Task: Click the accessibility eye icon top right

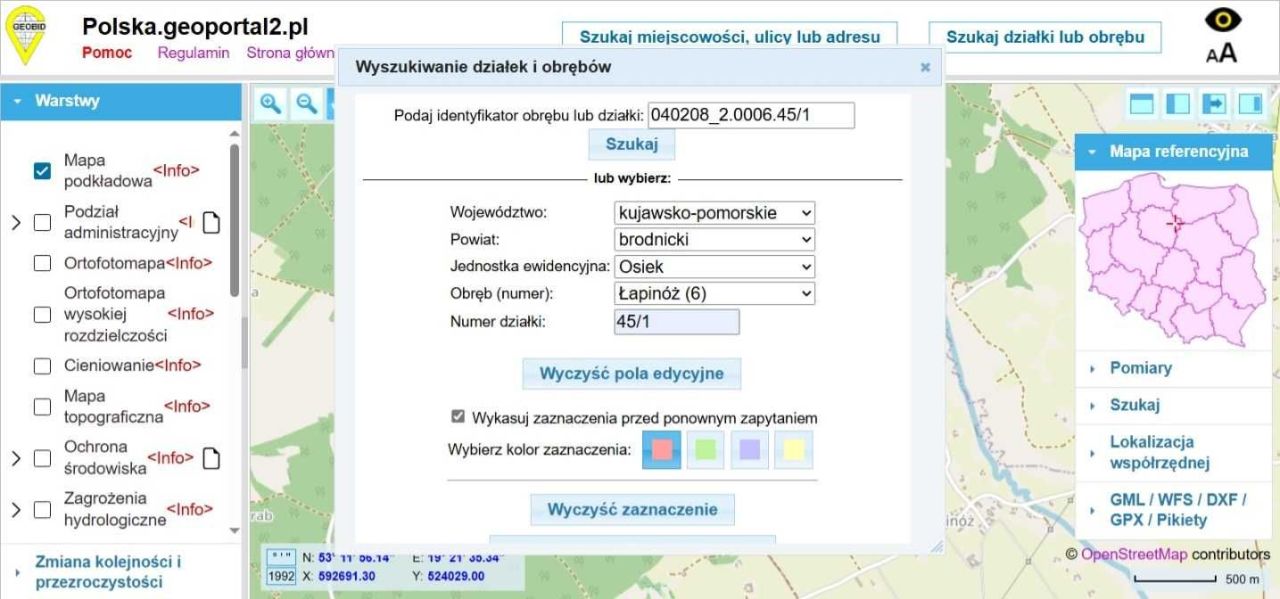Action: [x=1223, y=20]
